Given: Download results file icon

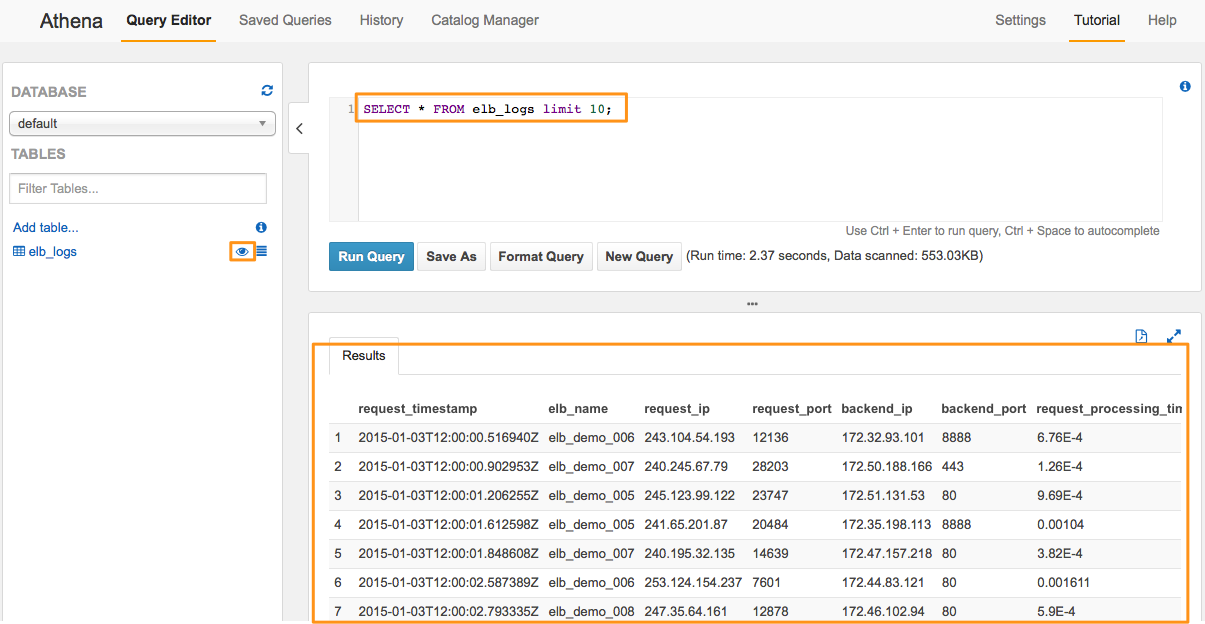Looking at the screenshot, I should point(1142,337).
